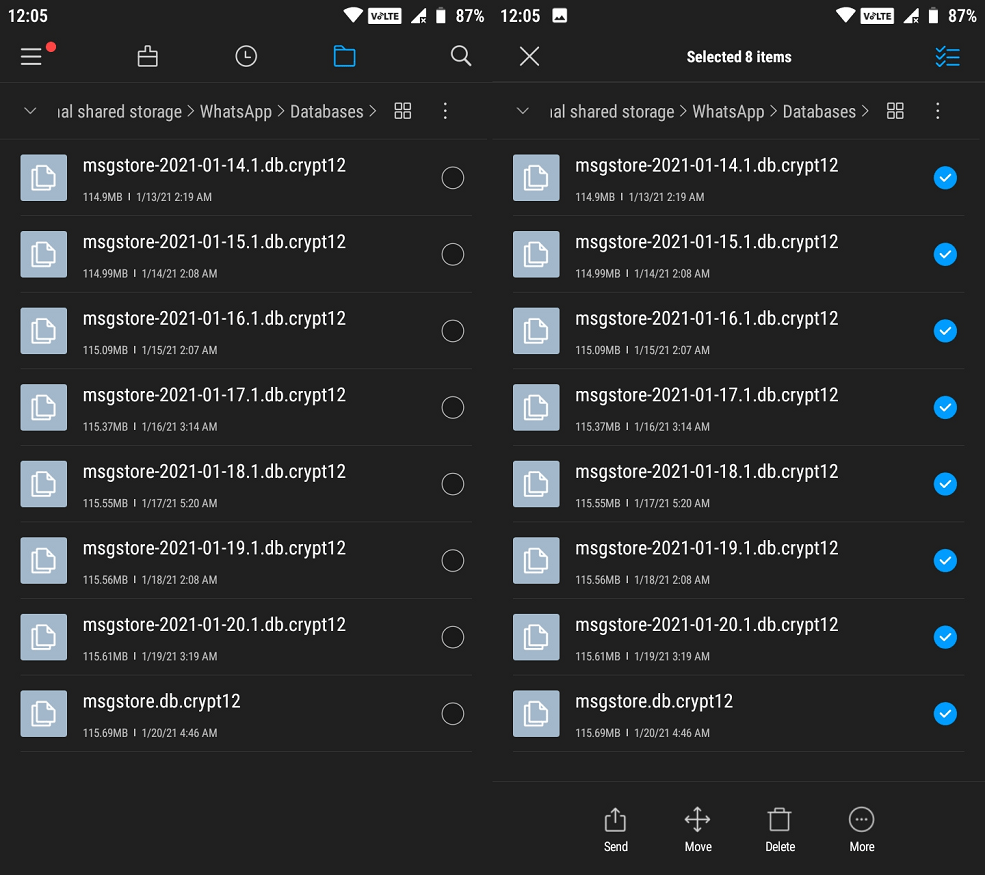985x875 pixels.
Task: Tap VoLTE indicator in left status bar
Action: 384,16
